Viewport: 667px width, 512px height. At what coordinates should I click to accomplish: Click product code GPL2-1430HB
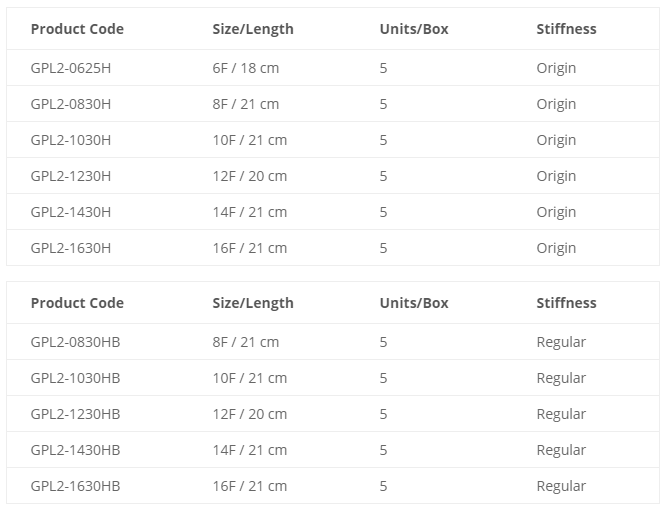[75, 450]
